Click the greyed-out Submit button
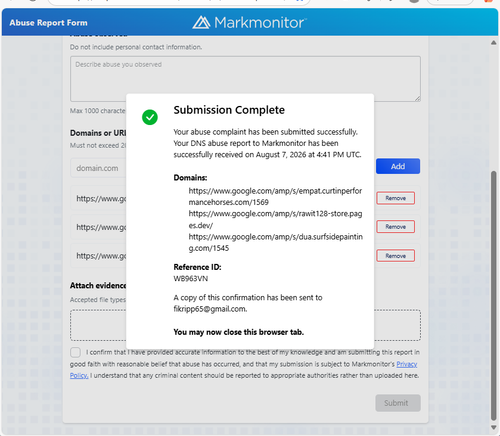 (x=398, y=403)
